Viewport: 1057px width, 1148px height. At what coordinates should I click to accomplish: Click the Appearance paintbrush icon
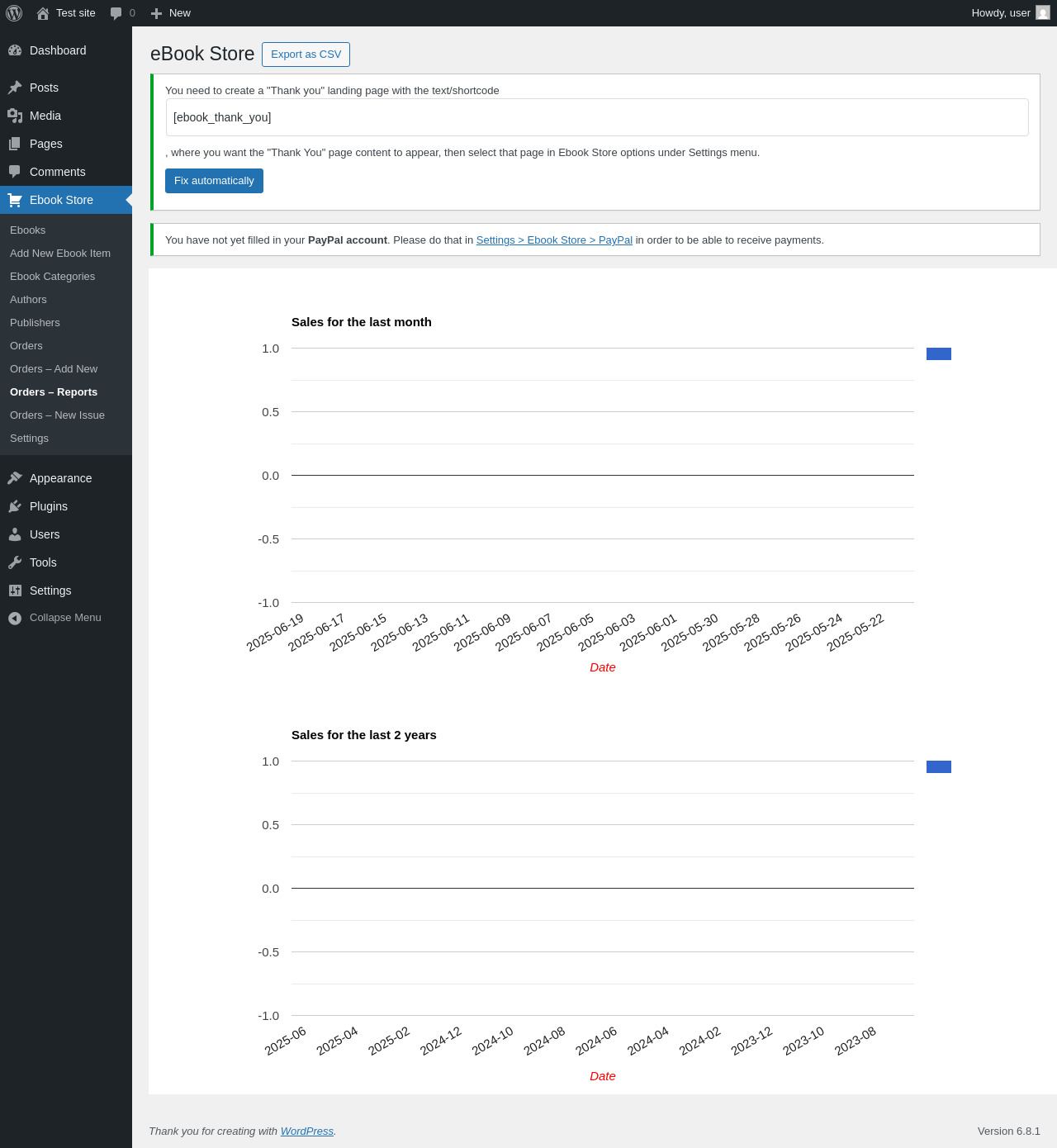[x=15, y=478]
